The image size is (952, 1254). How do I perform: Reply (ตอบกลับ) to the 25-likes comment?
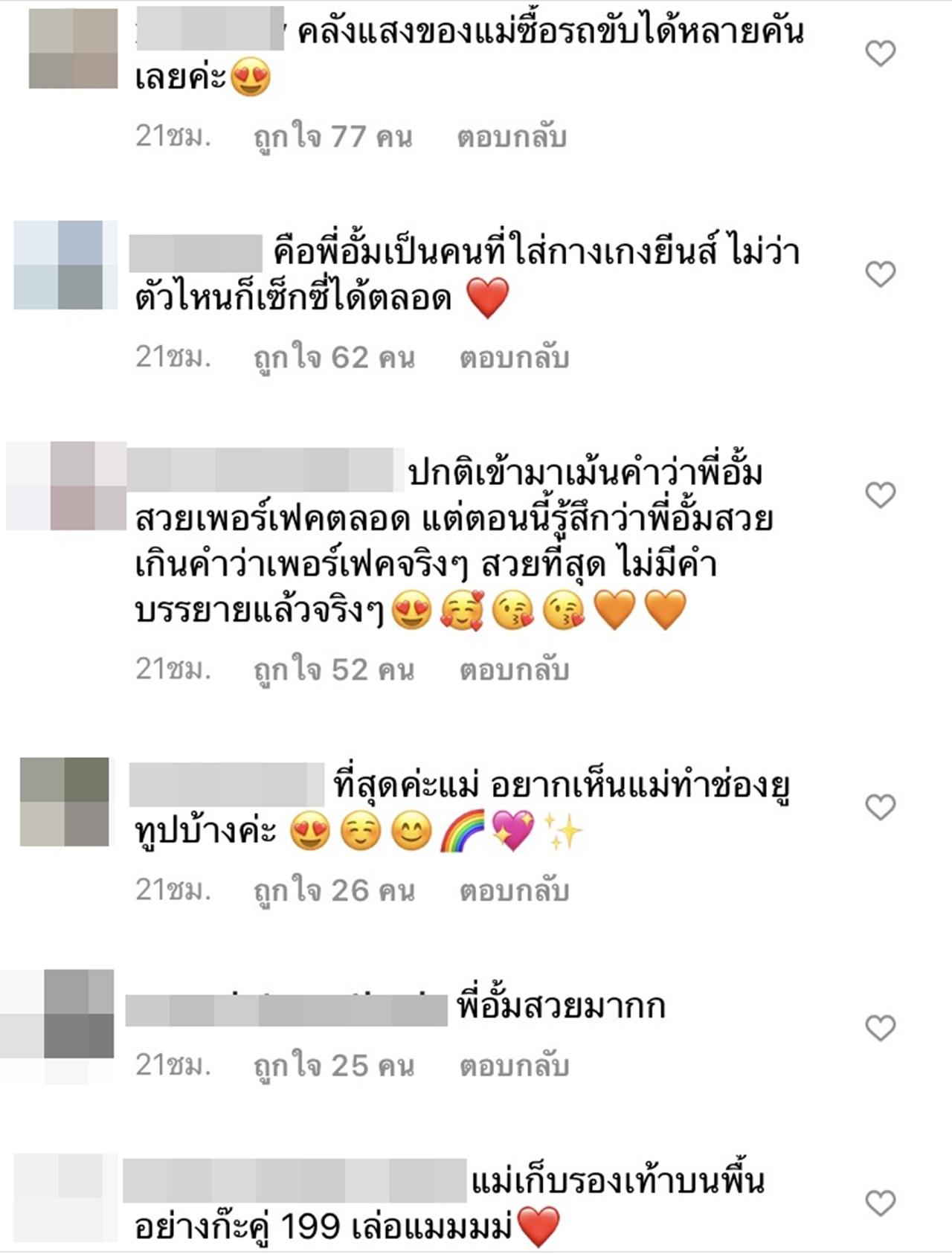point(514,1066)
